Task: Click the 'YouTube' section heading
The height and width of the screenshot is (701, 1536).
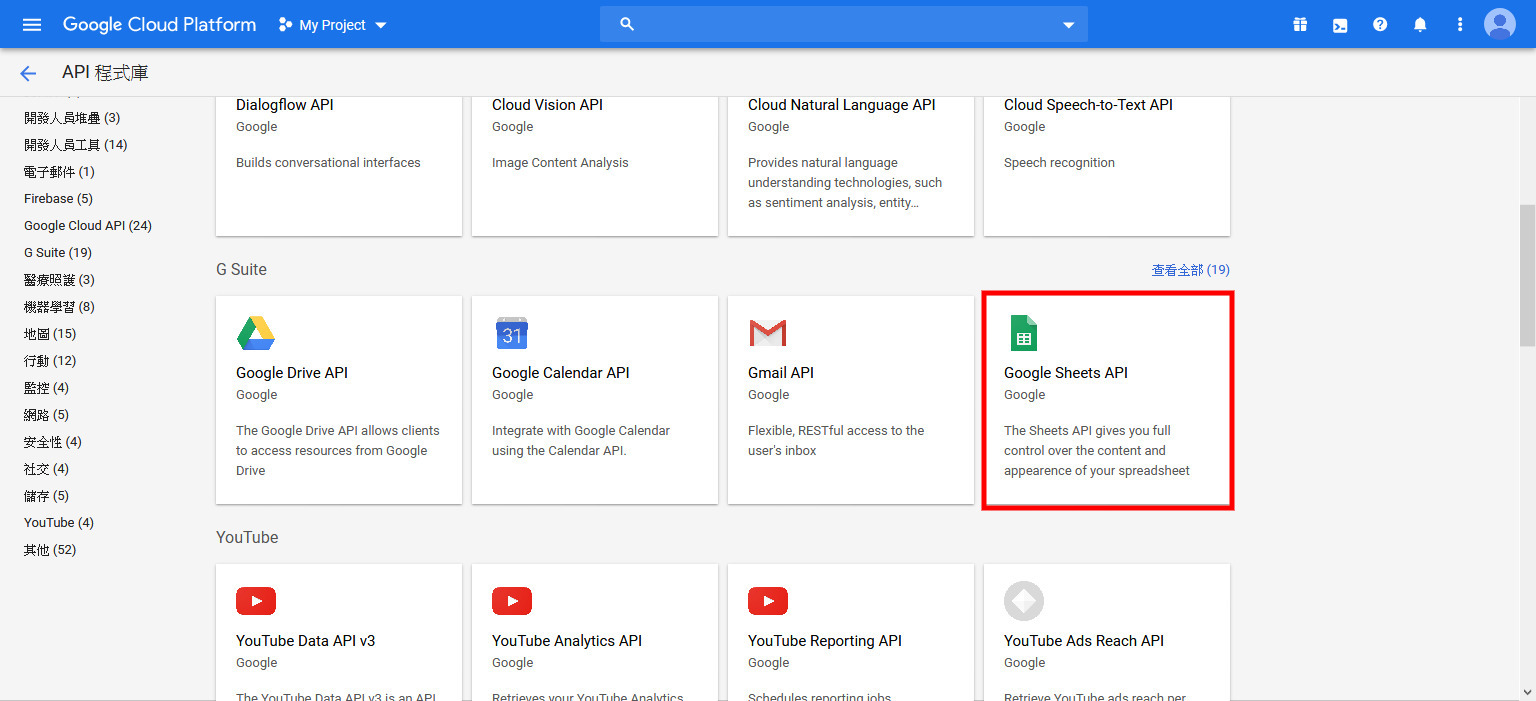Action: [247, 538]
